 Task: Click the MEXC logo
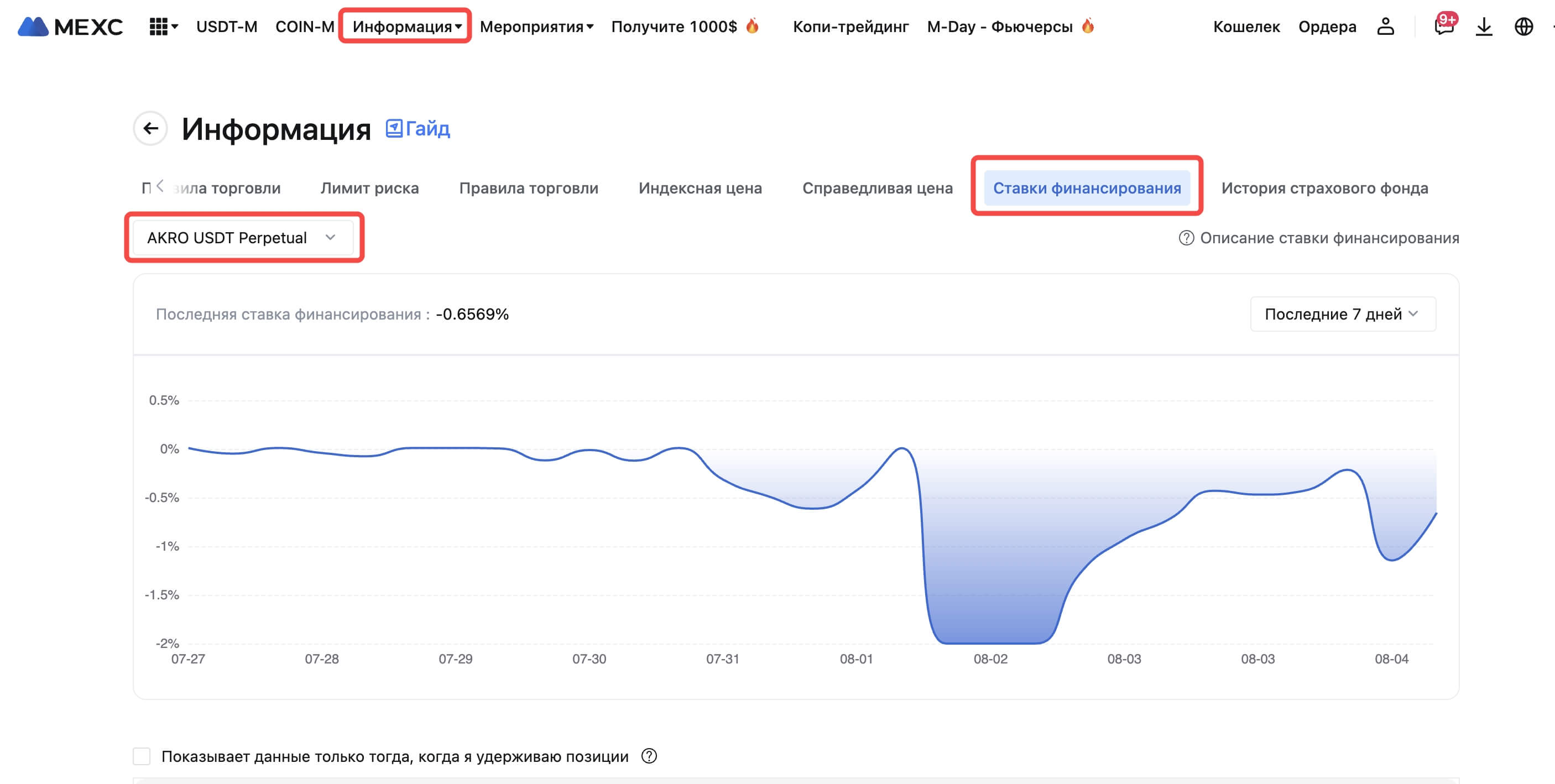(70, 27)
